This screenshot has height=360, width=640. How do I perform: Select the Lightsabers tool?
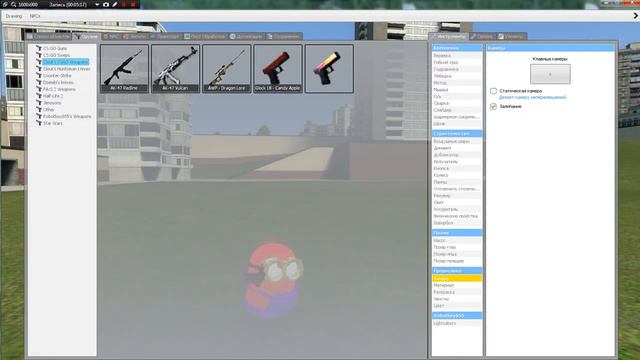pyautogui.click(x=457, y=323)
